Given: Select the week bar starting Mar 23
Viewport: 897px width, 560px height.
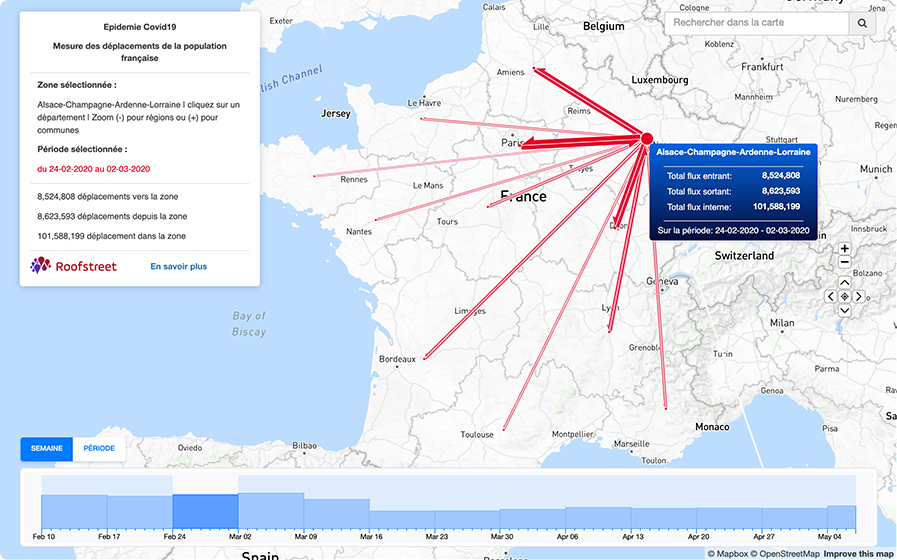Looking at the screenshot, I should [467, 520].
